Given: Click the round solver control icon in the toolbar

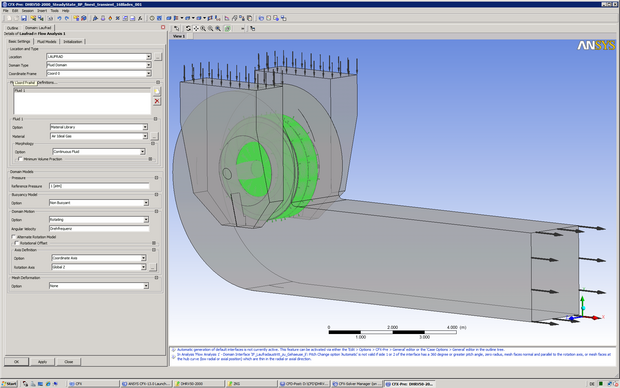Looking at the screenshot, I should (x=152, y=18).
